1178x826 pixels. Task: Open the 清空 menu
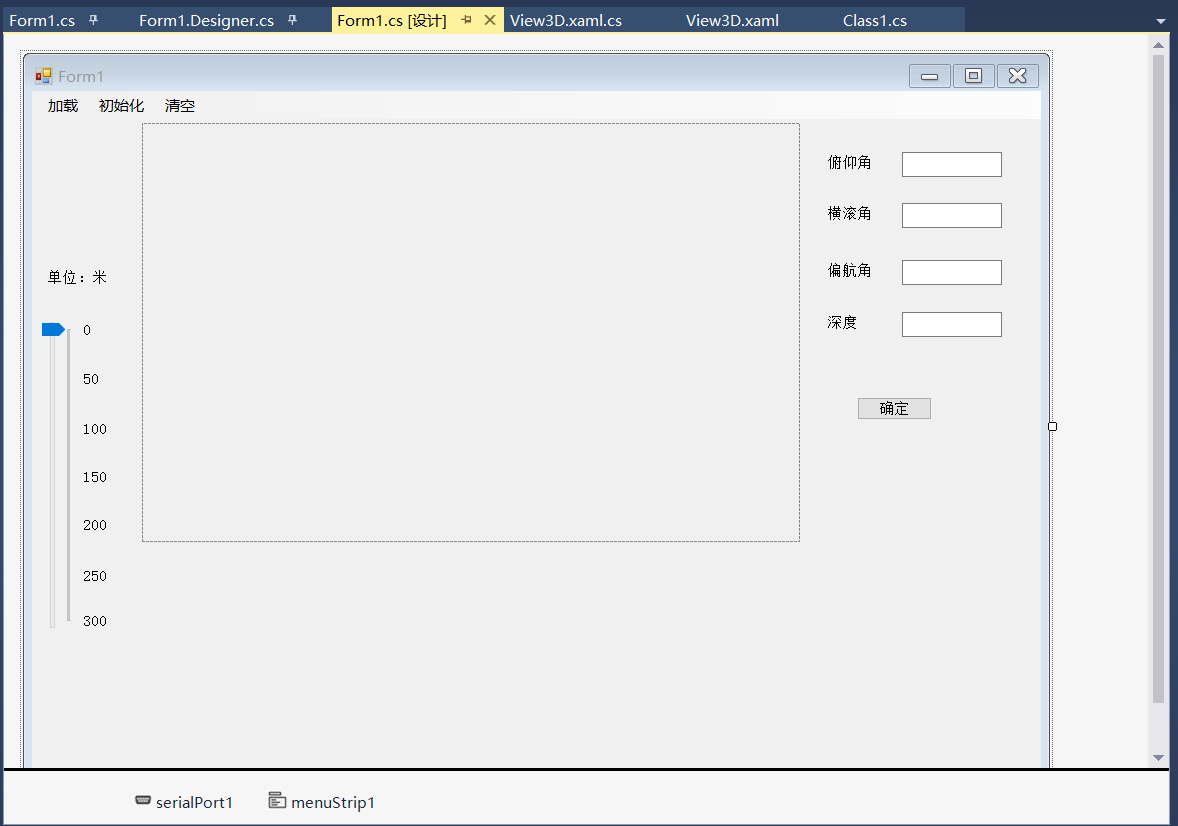click(x=180, y=106)
